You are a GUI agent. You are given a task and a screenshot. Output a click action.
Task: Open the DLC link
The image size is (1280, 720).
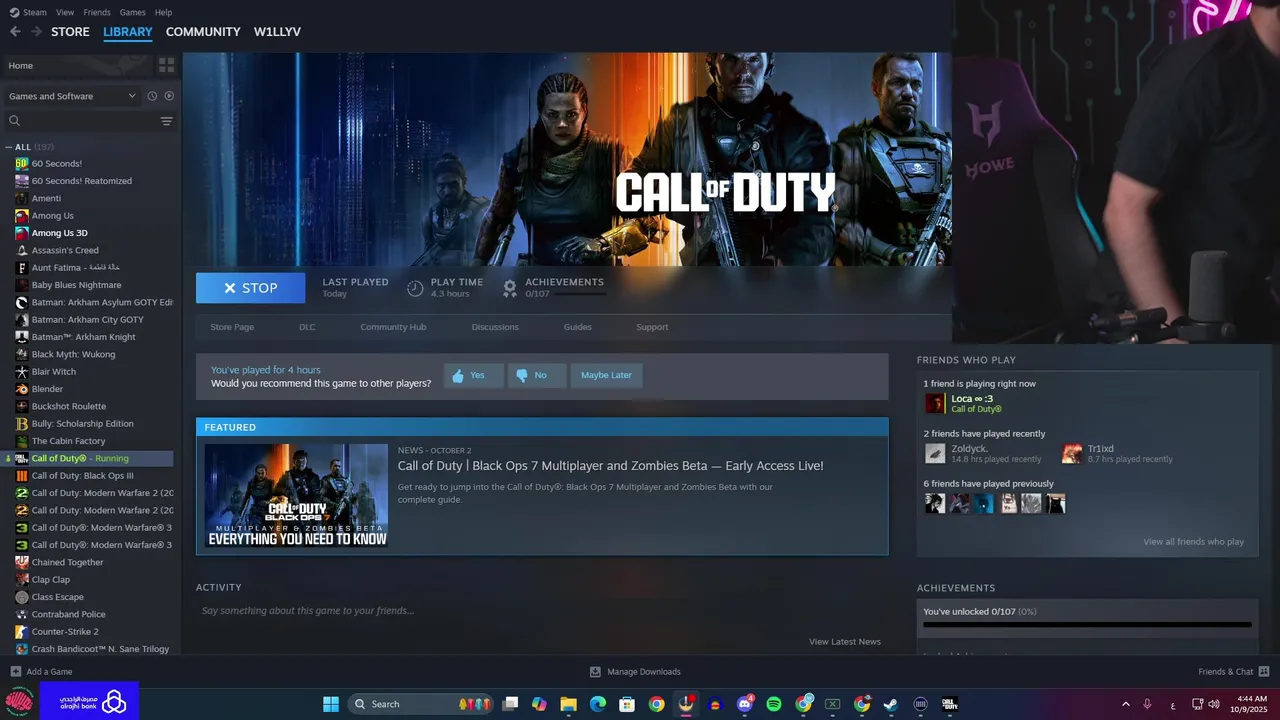pos(307,327)
